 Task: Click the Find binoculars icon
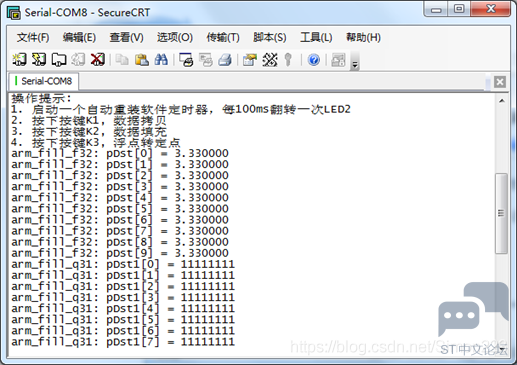[x=161, y=60]
